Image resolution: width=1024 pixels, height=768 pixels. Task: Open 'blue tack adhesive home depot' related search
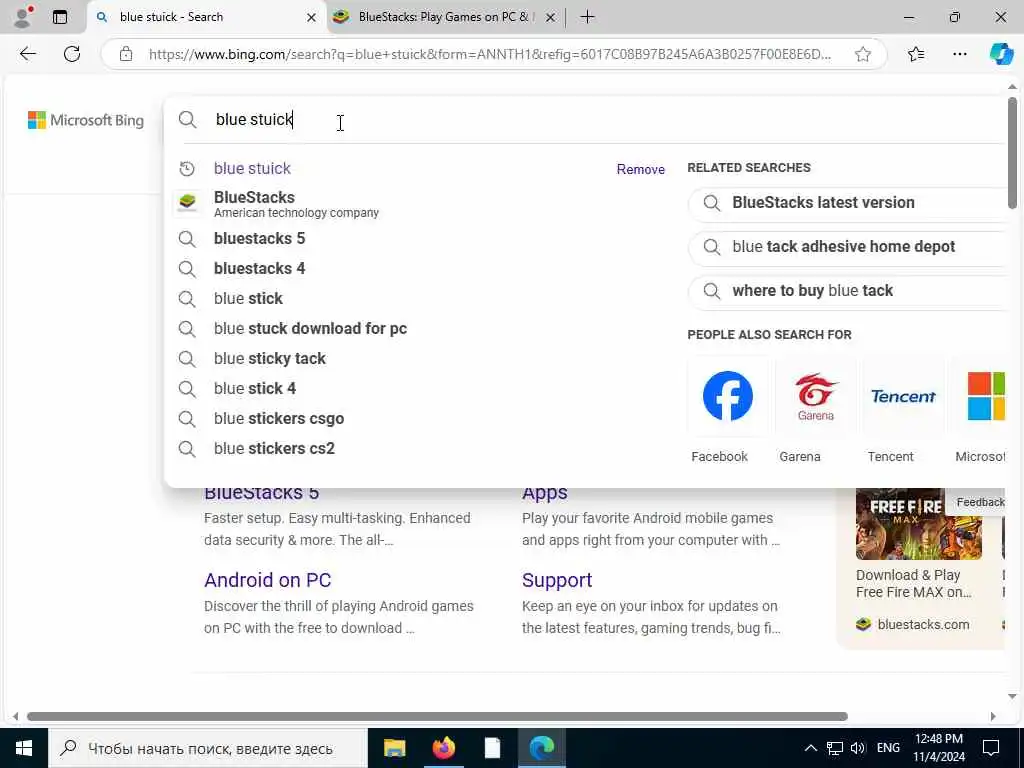[x=847, y=247]
